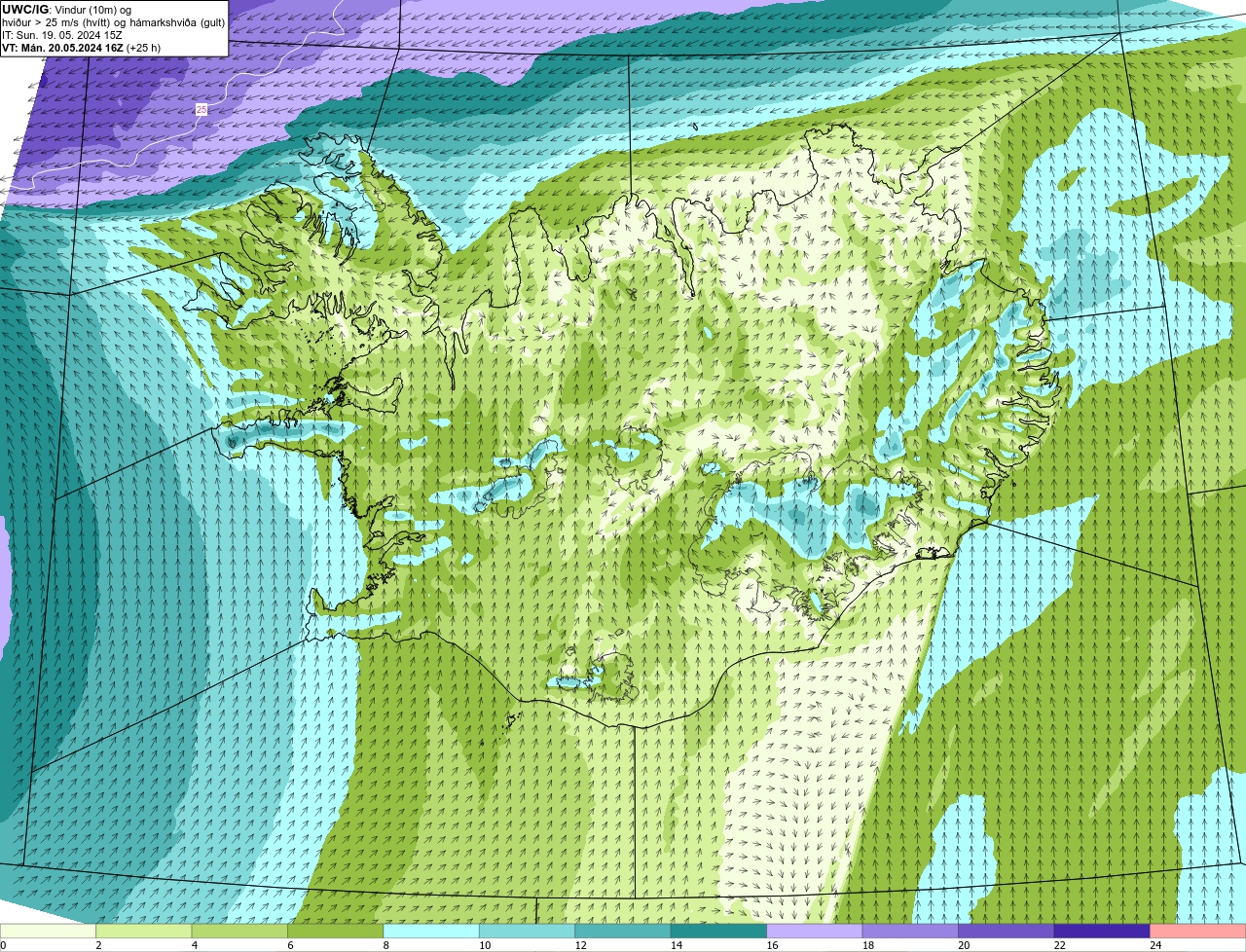Click the '24' tick label on the color scale
The width and height of the screenshot is (1246, 952).
point(1155,945)
